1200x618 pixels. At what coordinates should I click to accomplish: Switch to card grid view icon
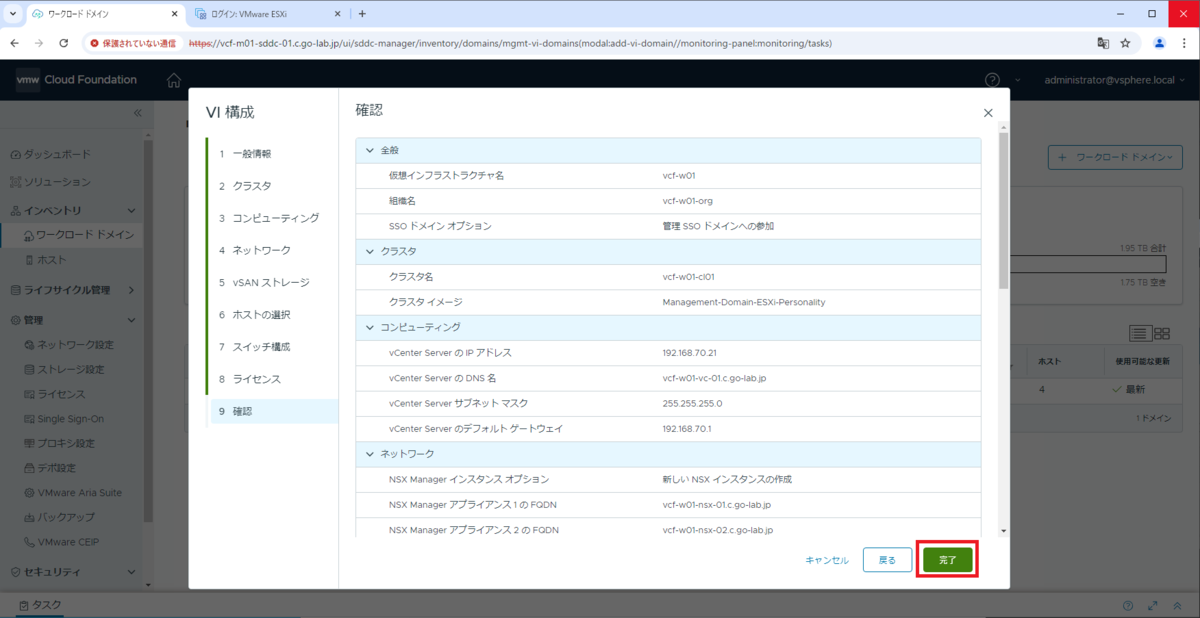pyautogui.click(x=1162, y=333)
